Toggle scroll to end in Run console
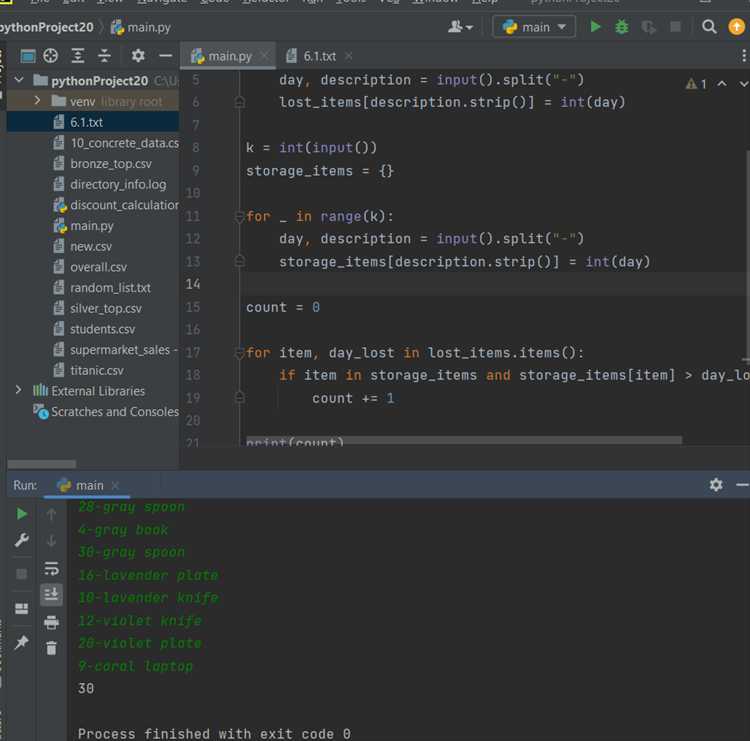 51,594
